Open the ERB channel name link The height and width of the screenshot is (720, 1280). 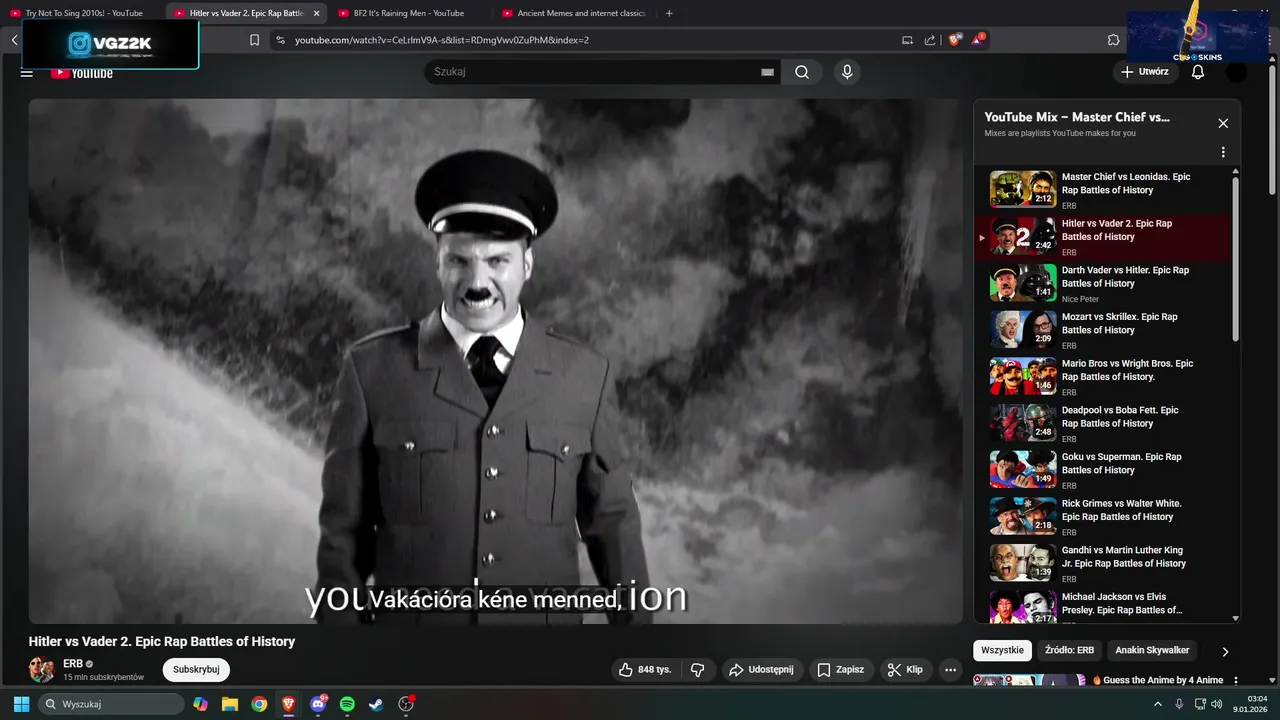click(x=73, y=663)
